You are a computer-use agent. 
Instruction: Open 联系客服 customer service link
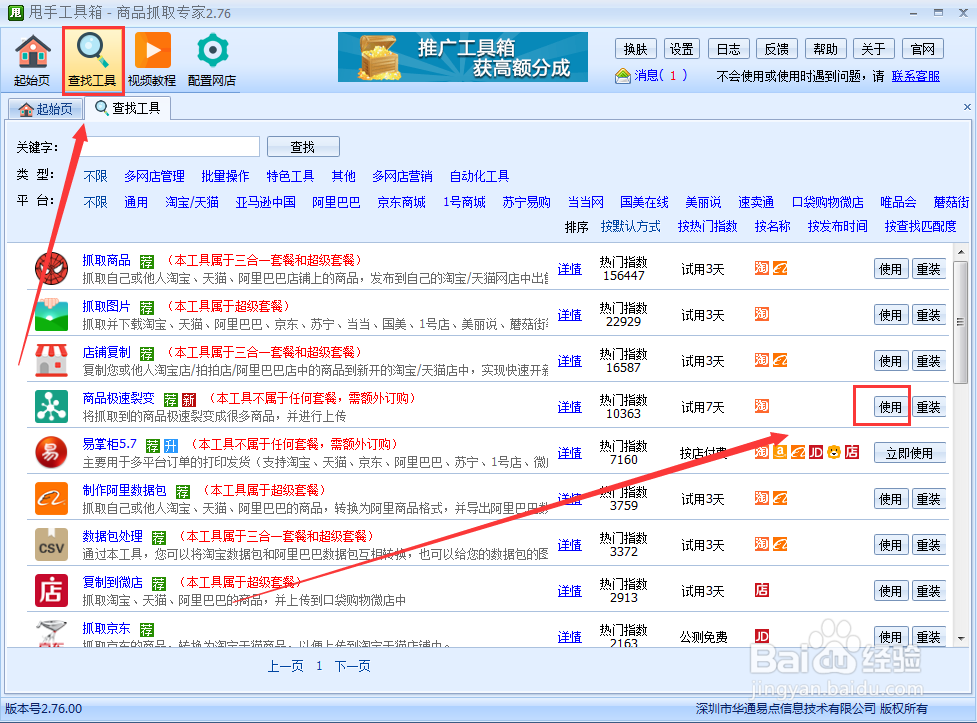coord(916,74)
